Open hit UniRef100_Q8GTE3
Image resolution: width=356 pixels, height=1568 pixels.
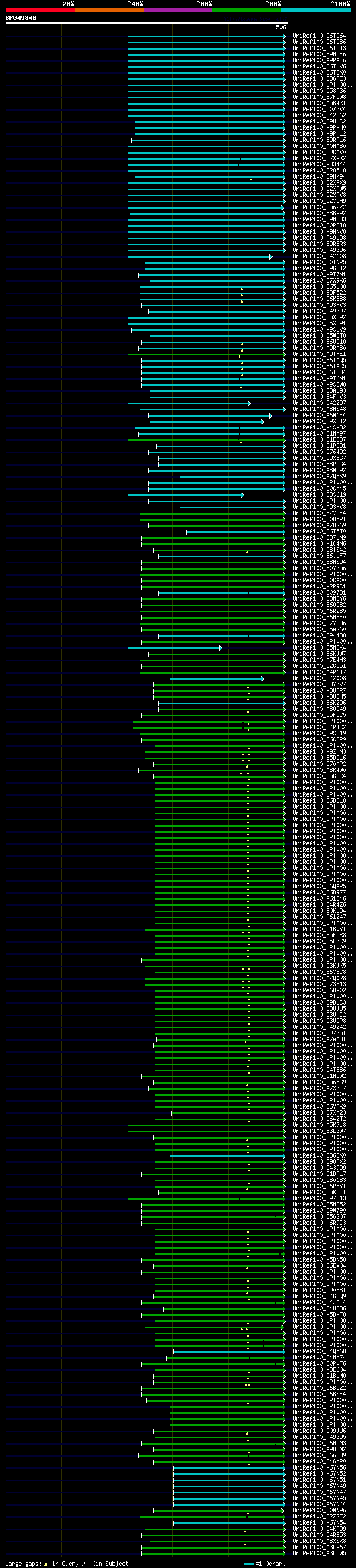tap(319, 78)
